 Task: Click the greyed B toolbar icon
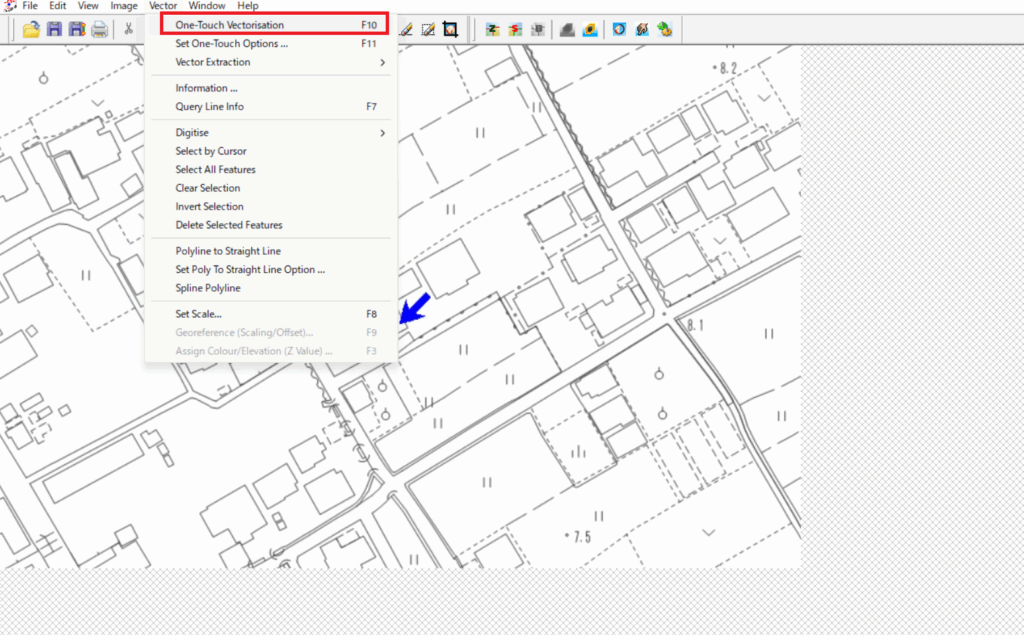(x=537, y=29)
